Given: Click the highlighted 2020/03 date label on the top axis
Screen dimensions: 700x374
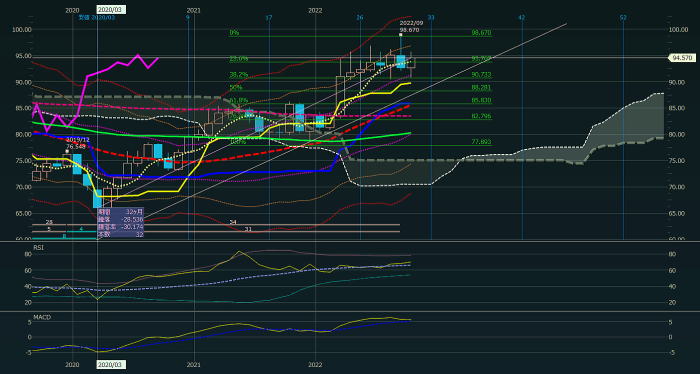Looking at the screenshot, I should [x=112, y=10].
